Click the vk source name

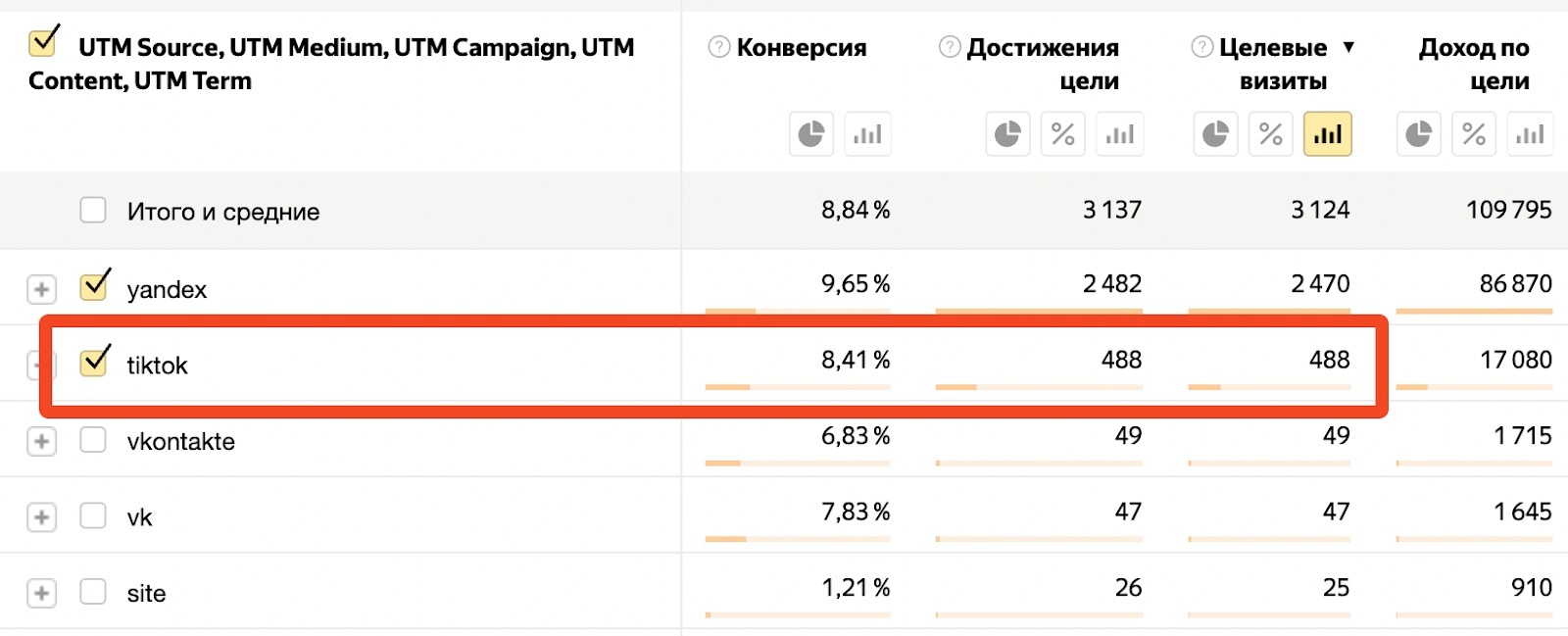coord(140,517)
